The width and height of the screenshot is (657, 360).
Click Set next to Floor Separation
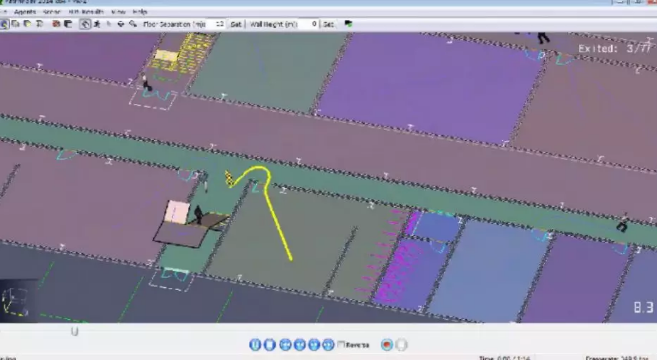pyautogui.click(x=236, y=24)
